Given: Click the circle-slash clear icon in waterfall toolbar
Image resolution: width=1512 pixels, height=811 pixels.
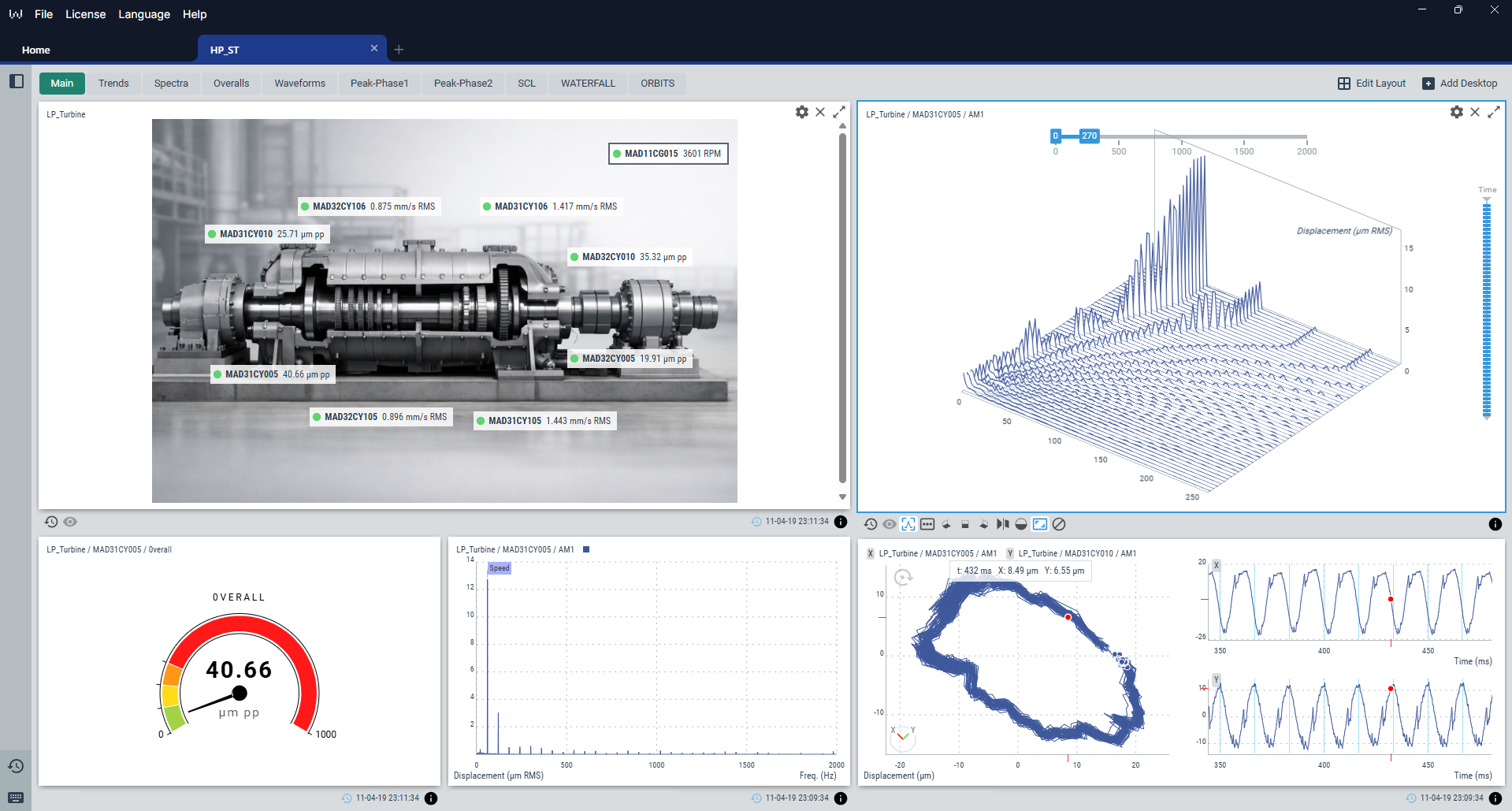Looking at the screenshot, I should click(1059, 524).
